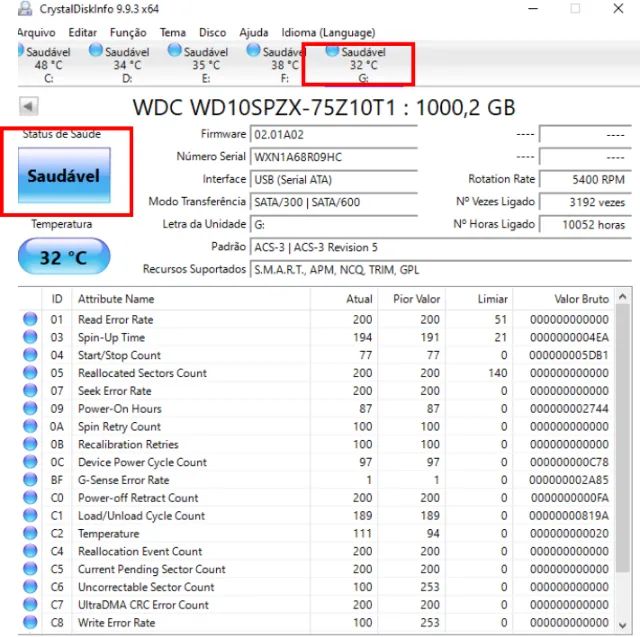This screenshot has height=637, width=640.
Task: Click status orb for Current Pending Sector Count
Action: pyautogui.click(x=30, y=568)
